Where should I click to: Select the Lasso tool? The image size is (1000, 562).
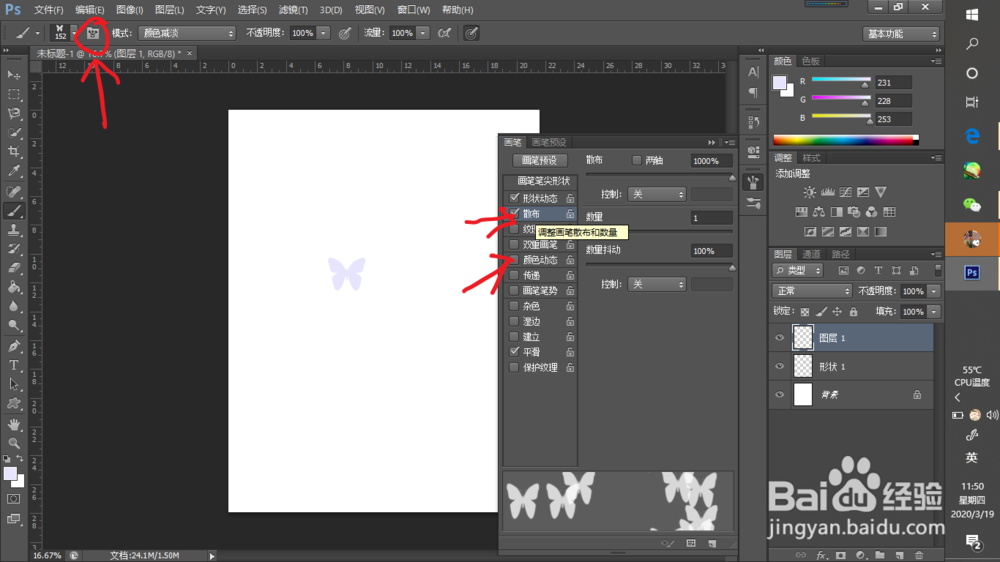pos(13,114)
